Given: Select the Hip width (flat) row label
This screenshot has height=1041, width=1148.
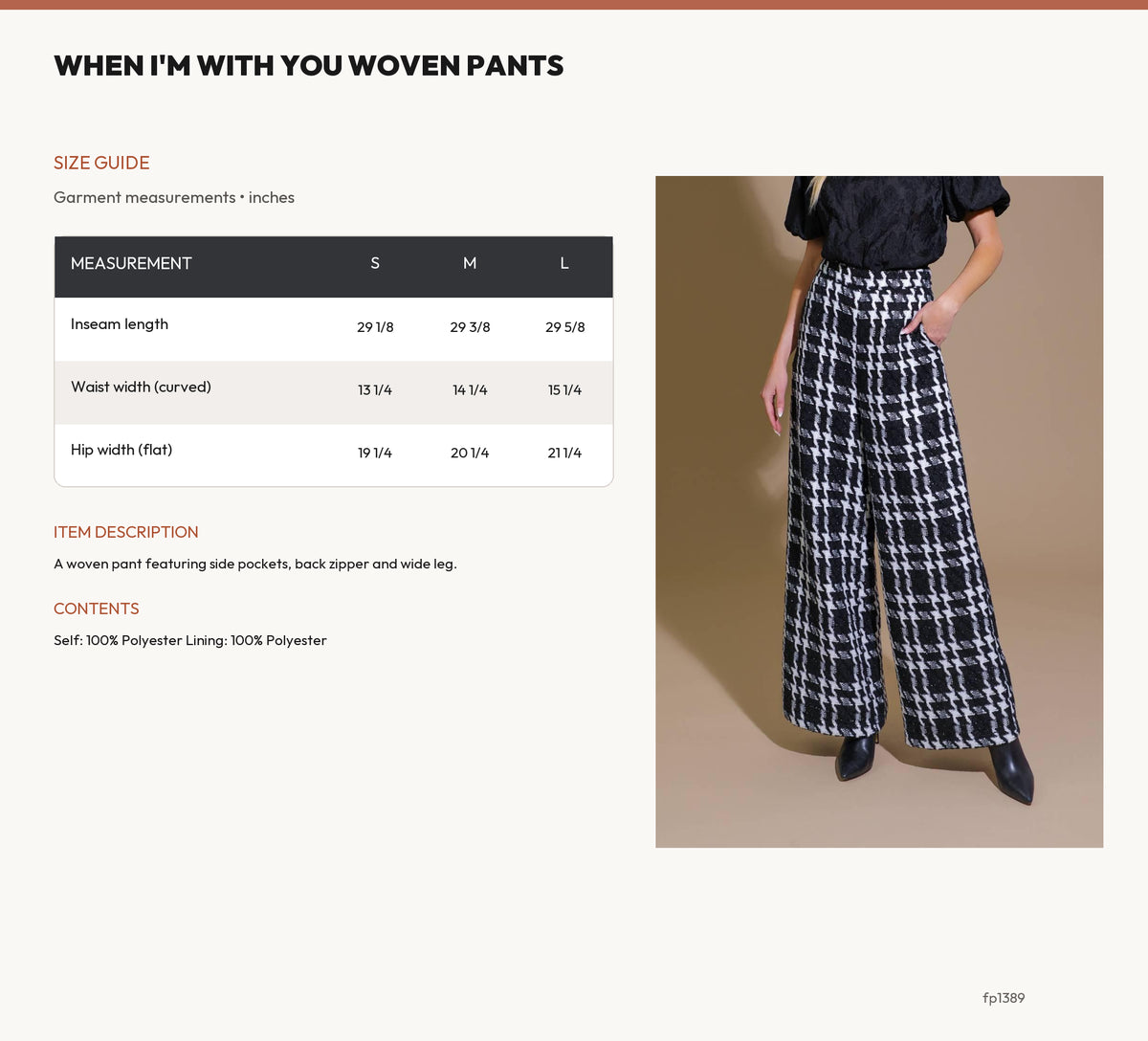Looking at the screenshot, I should pos(121,450).
